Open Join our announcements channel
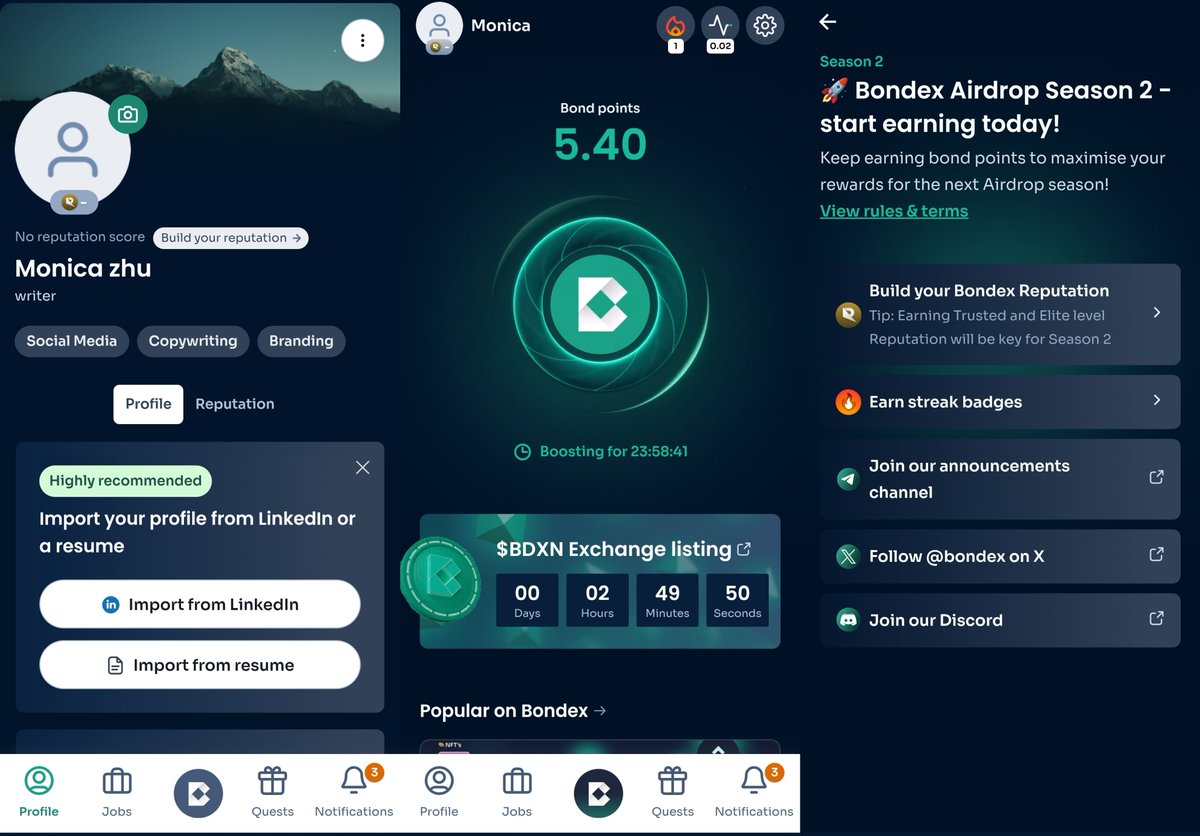The height and width of the screenshot is (836, 1200). pyautogui.click(x=1000, y=479)
